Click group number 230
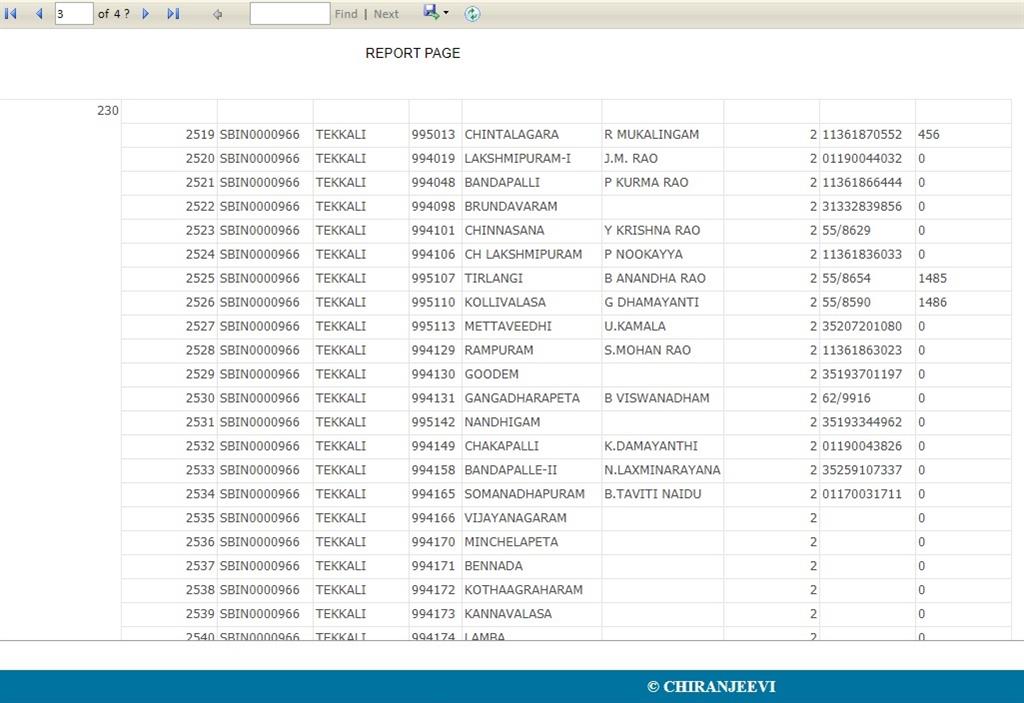 pos(108,110)
